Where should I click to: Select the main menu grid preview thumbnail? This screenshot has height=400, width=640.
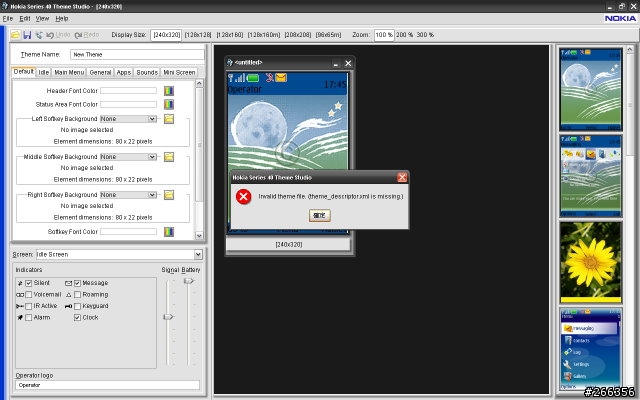point(591,176)
